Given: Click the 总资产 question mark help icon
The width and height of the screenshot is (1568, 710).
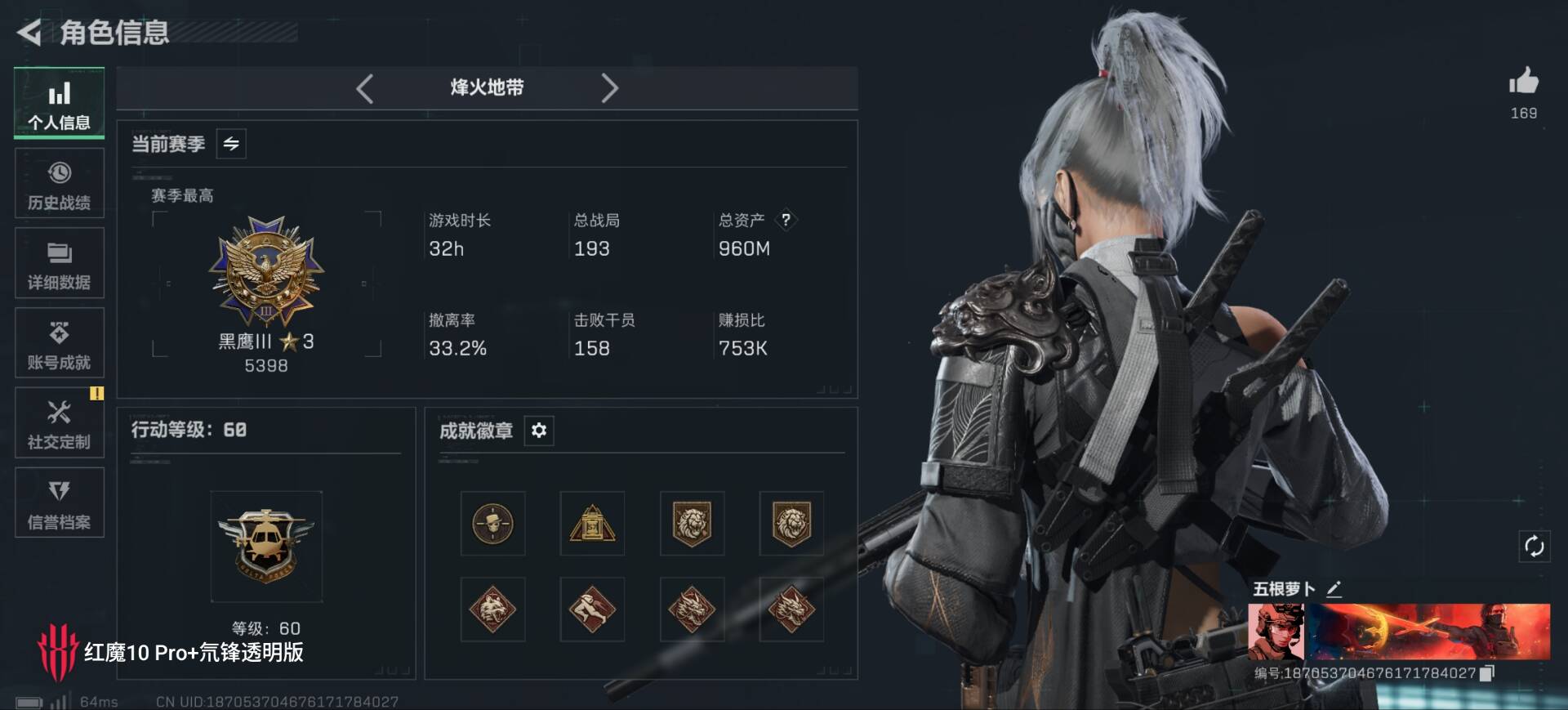Looking at the screenshot, I should point(786,220).
